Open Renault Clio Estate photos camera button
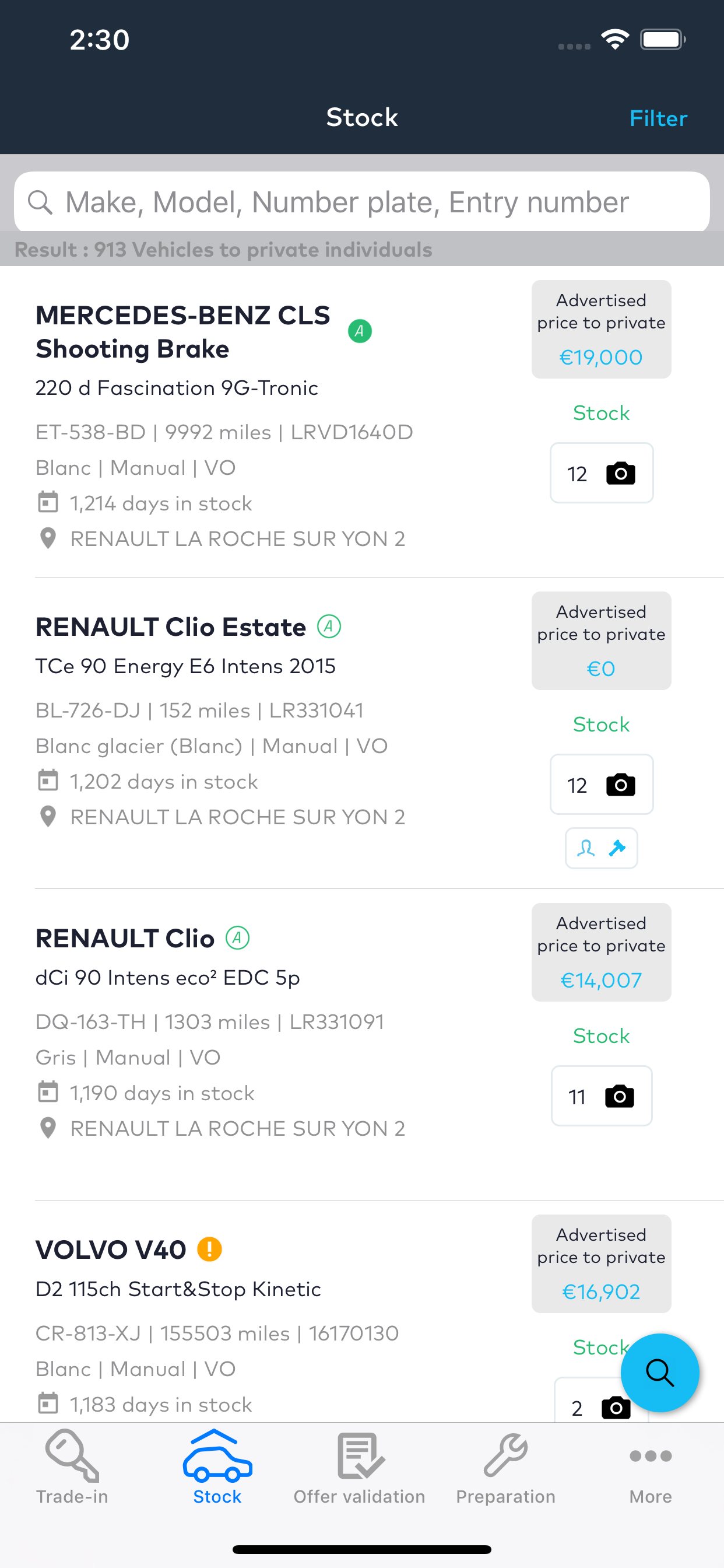 point(601,785)
